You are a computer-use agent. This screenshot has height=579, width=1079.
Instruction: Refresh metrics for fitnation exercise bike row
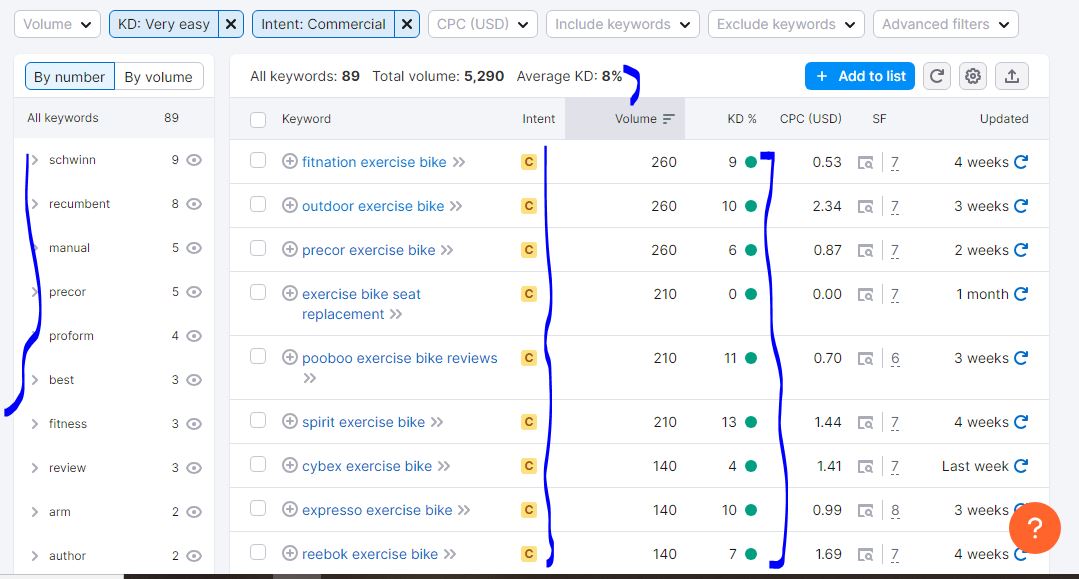coord(1021,162)
